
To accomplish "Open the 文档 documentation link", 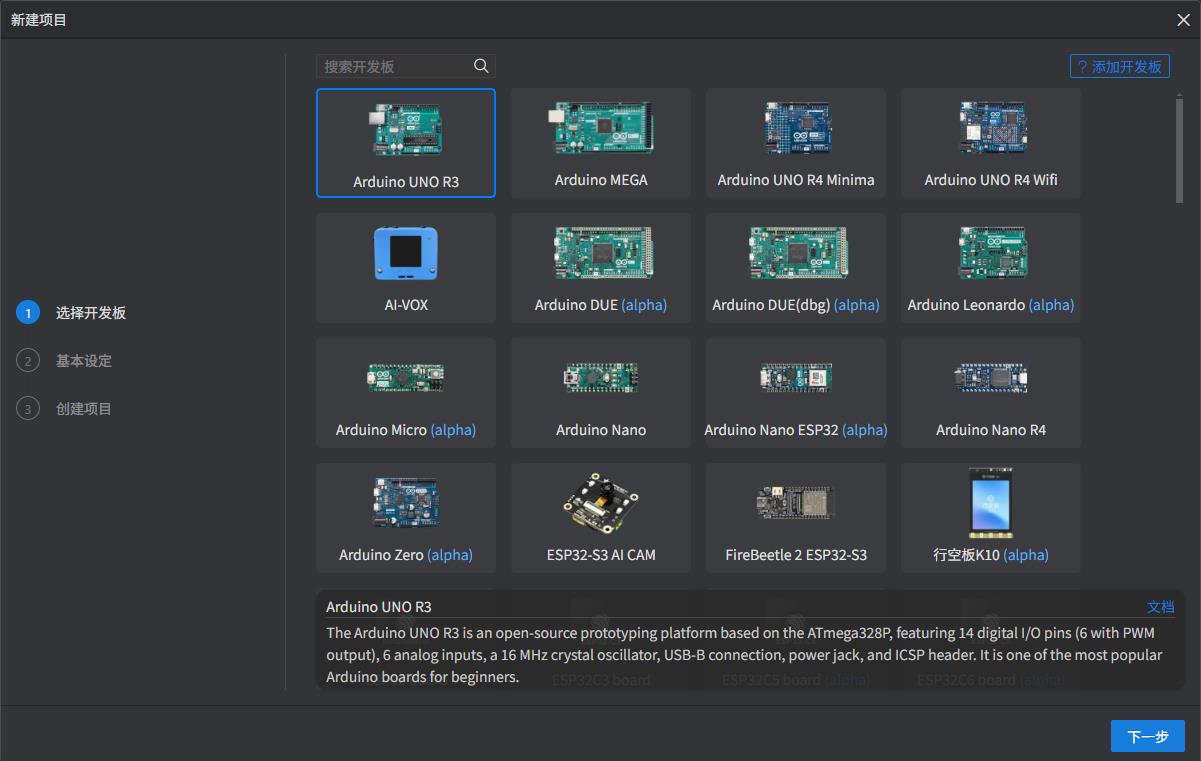I will point(1160,606).
